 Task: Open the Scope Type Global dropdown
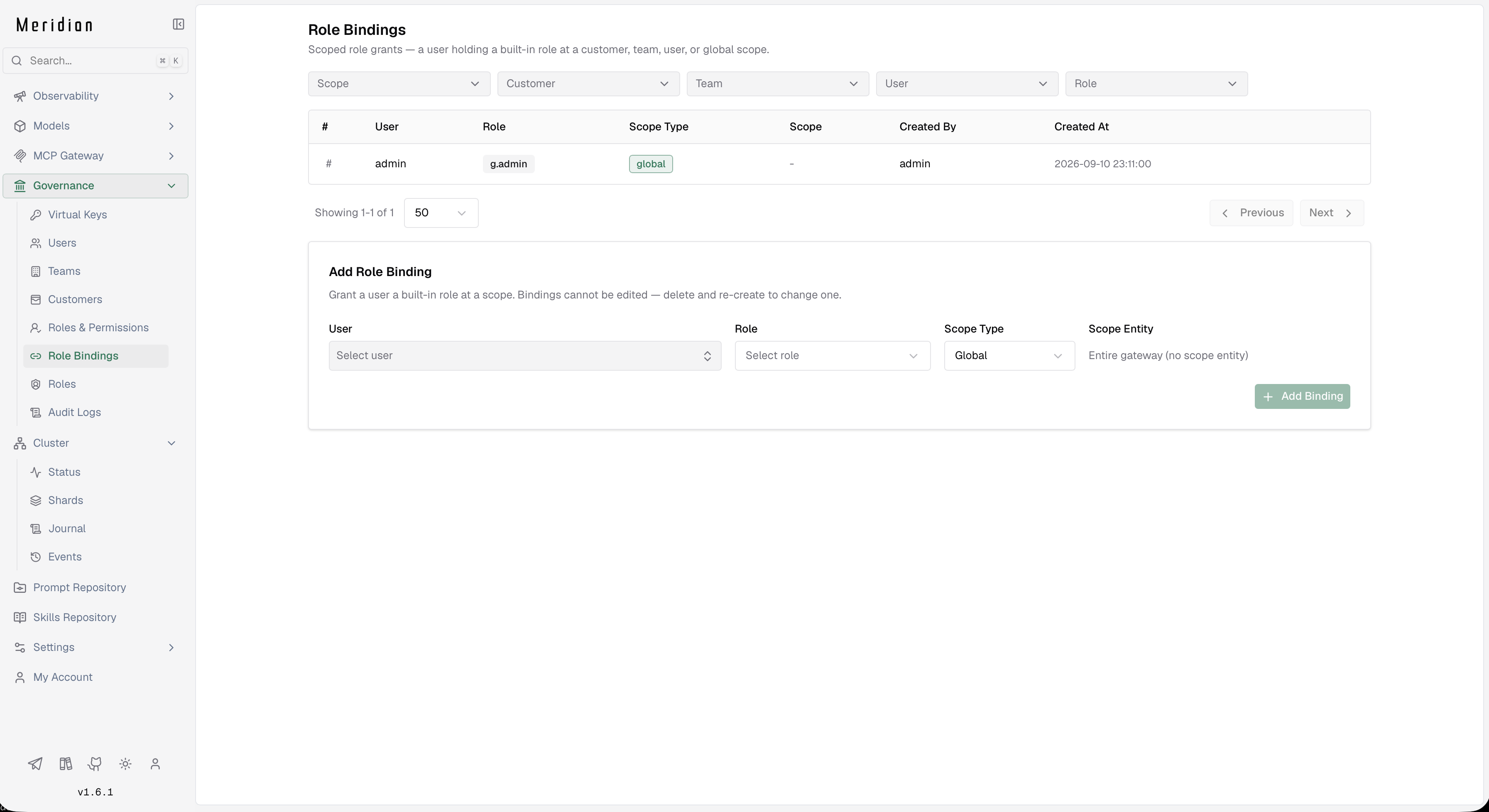point(1009,355)
